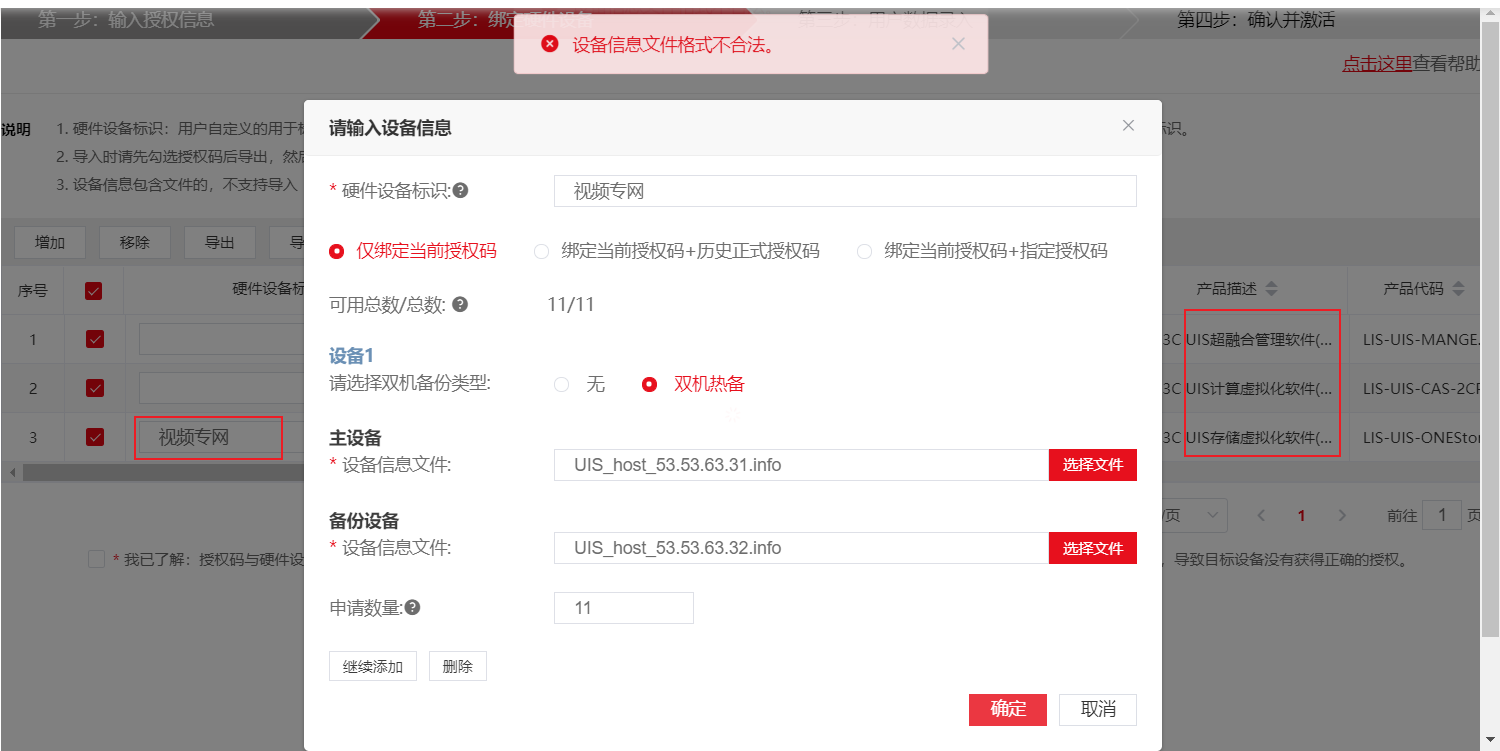Click the LIS-UIS-MANGE product code cell
Image resolution: width=1500 pixels, height=751 pixels.
[1421, 339]
